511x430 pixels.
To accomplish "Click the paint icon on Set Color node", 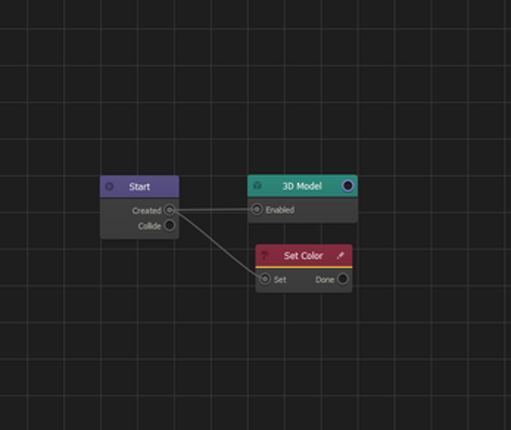I will point(265,256).
